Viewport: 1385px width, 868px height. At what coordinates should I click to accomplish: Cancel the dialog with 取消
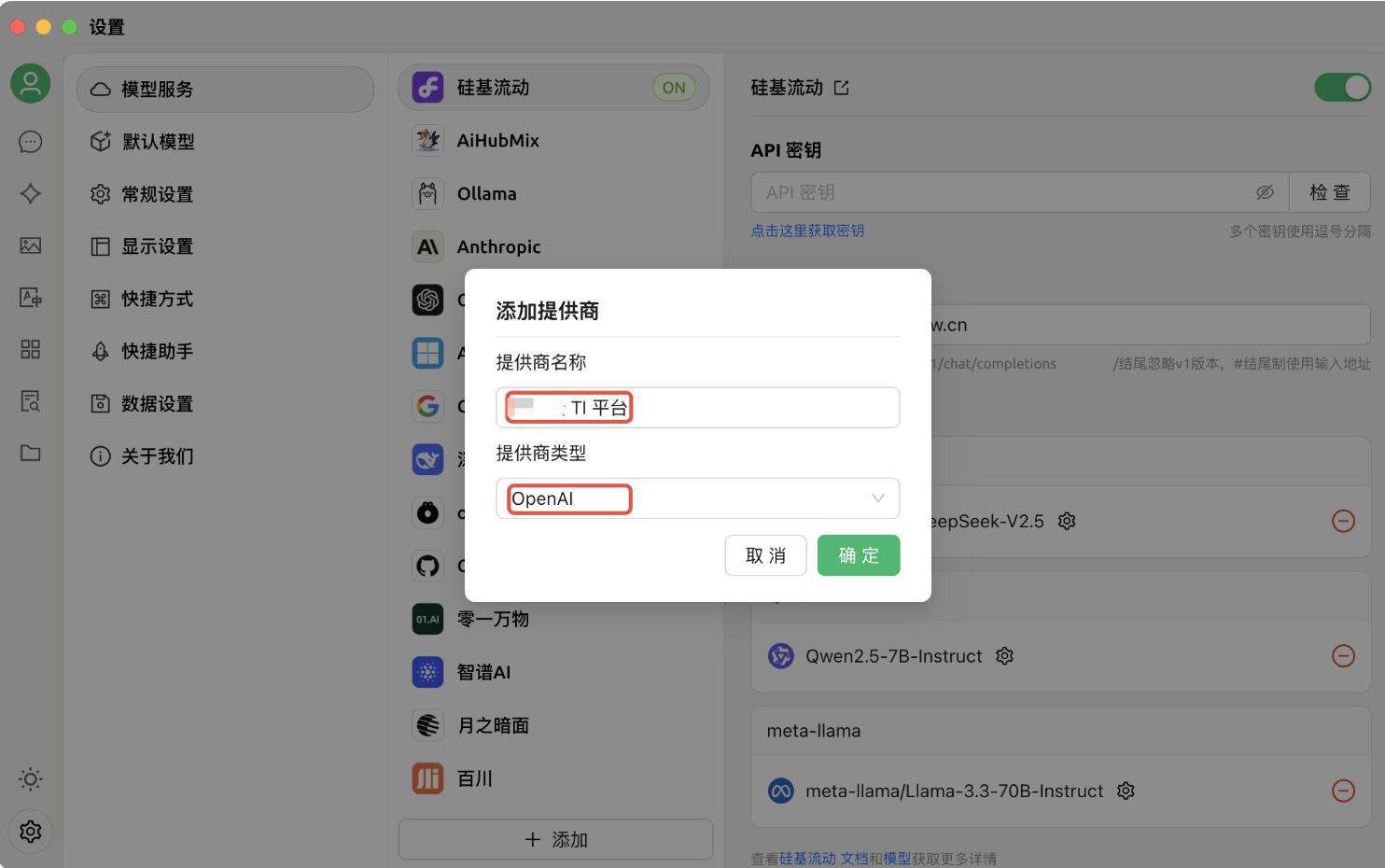765,555
